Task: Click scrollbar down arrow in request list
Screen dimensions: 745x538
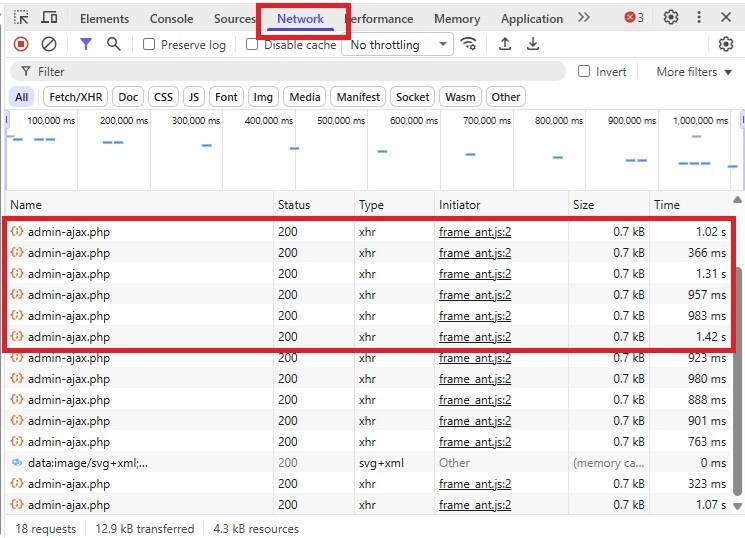Action: (x=737, y=506)
